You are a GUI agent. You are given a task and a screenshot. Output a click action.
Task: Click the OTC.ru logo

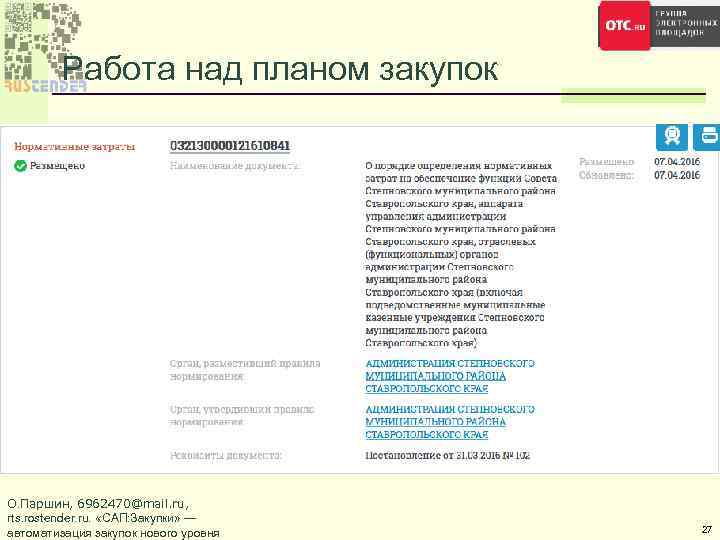pyautogui.click(x=624, y=25)
